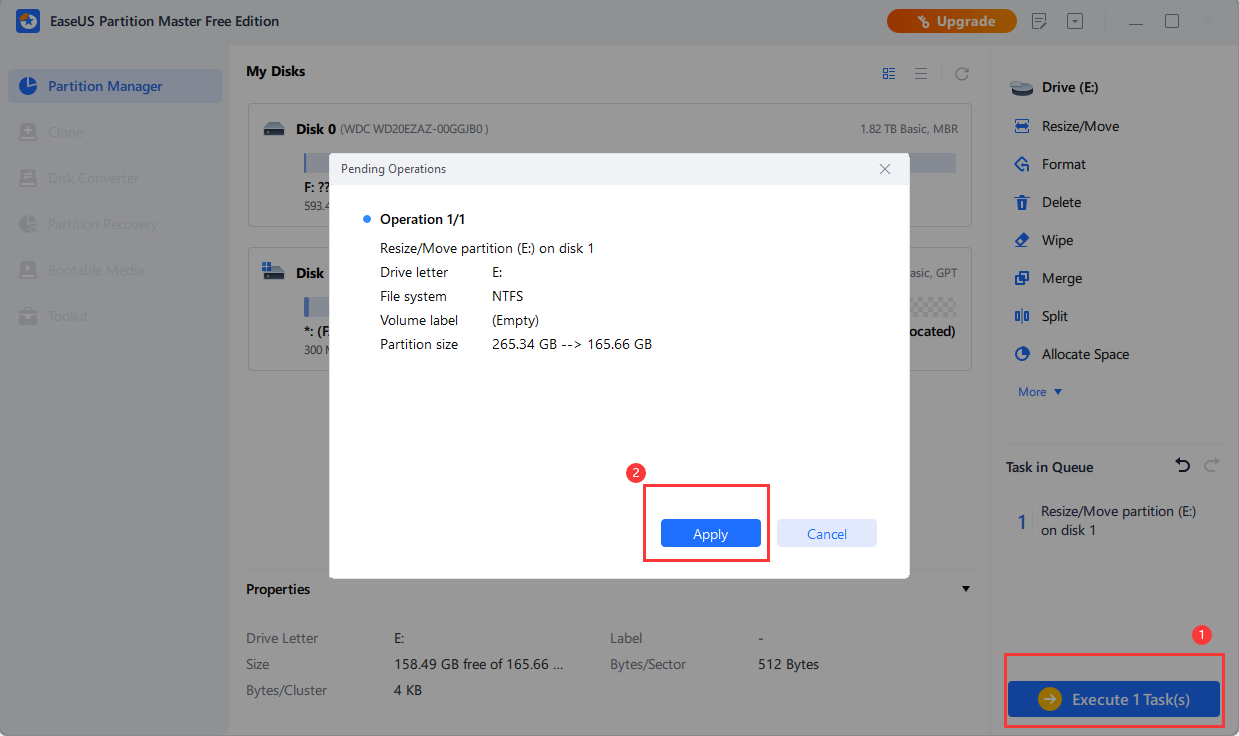Screen dimensions: 1239x736
Task: Click the Upgrade button in the title bar
Action: tap(951, 21)
